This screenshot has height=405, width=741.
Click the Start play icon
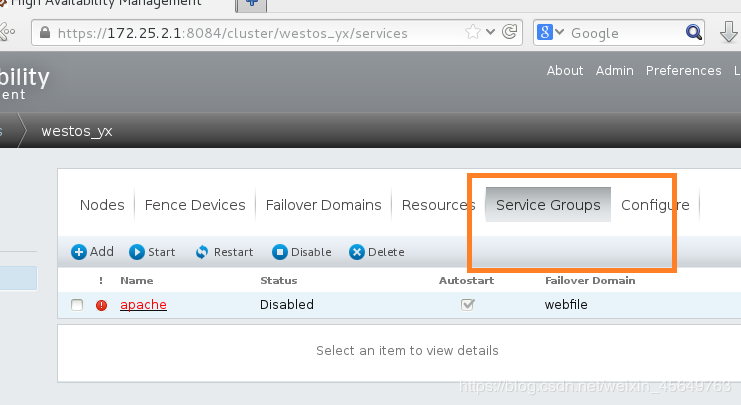pyautogui.click(x=137, y=252)
